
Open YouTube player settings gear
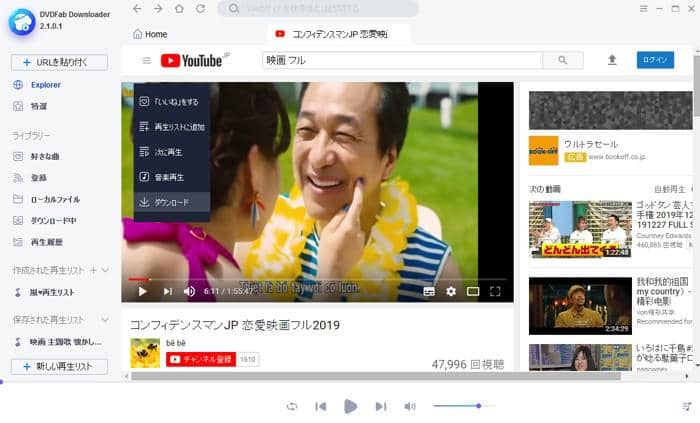[x=451, y=291]
